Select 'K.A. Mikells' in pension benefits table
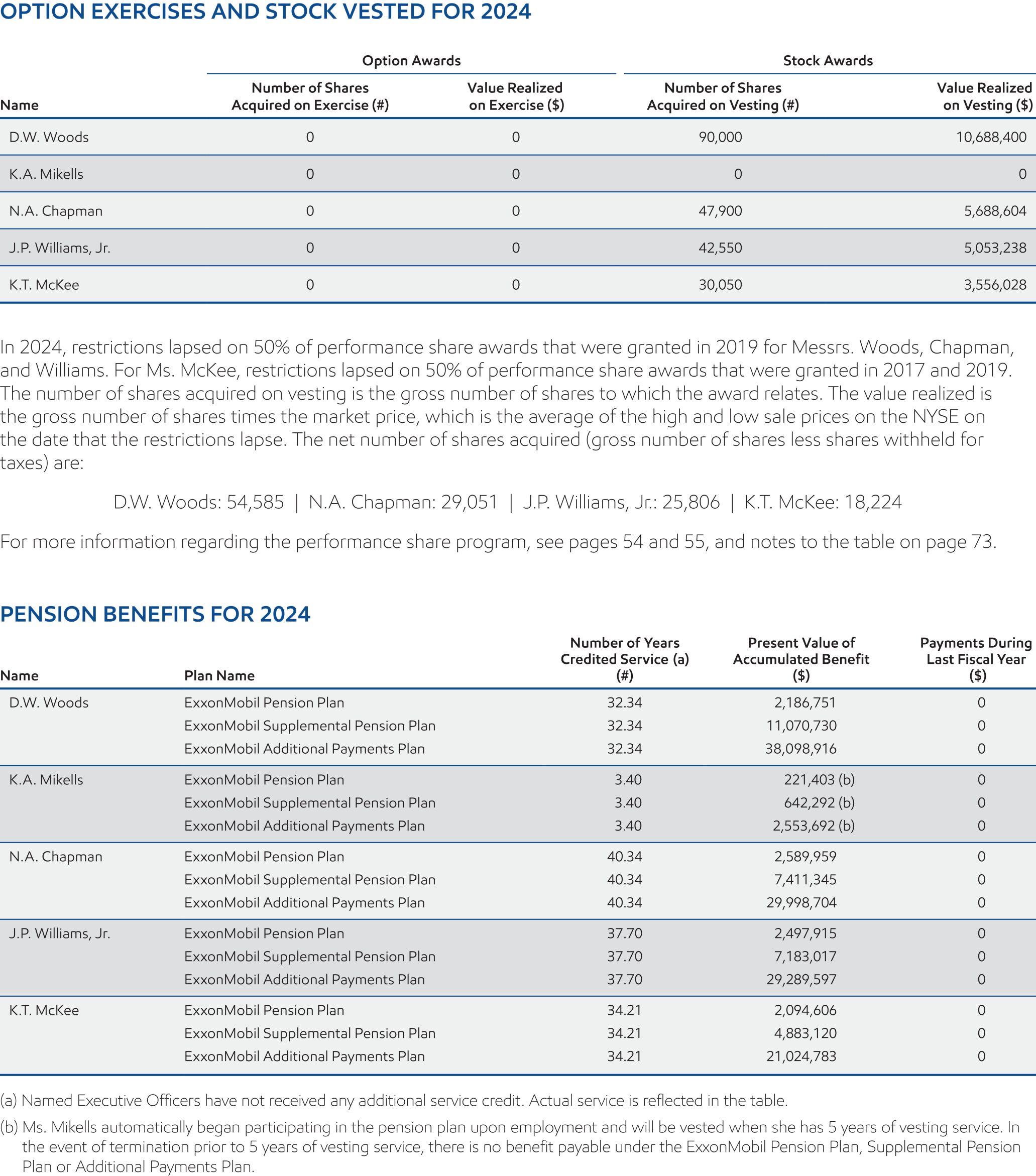This screenshot has width=1036, height=1176. [x=46, y=780]
